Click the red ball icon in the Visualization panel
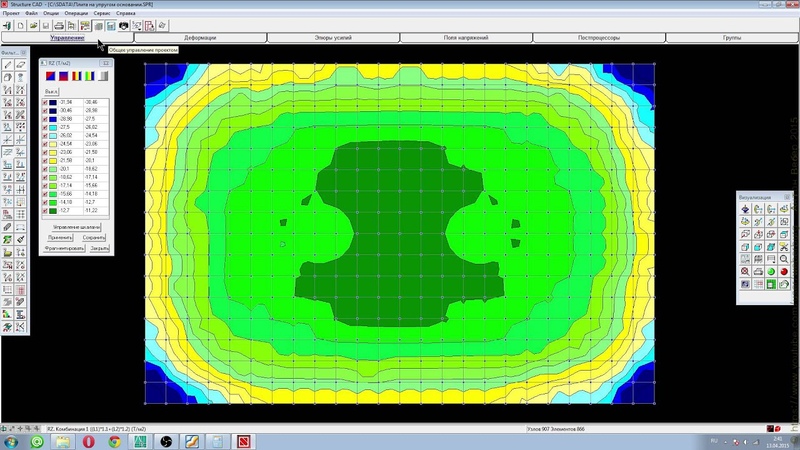 (784, 271)
